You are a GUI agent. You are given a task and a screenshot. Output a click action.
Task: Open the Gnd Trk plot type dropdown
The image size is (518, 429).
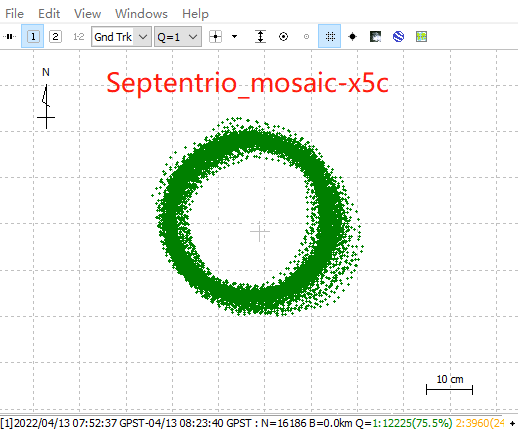click(x=121, y=36)
